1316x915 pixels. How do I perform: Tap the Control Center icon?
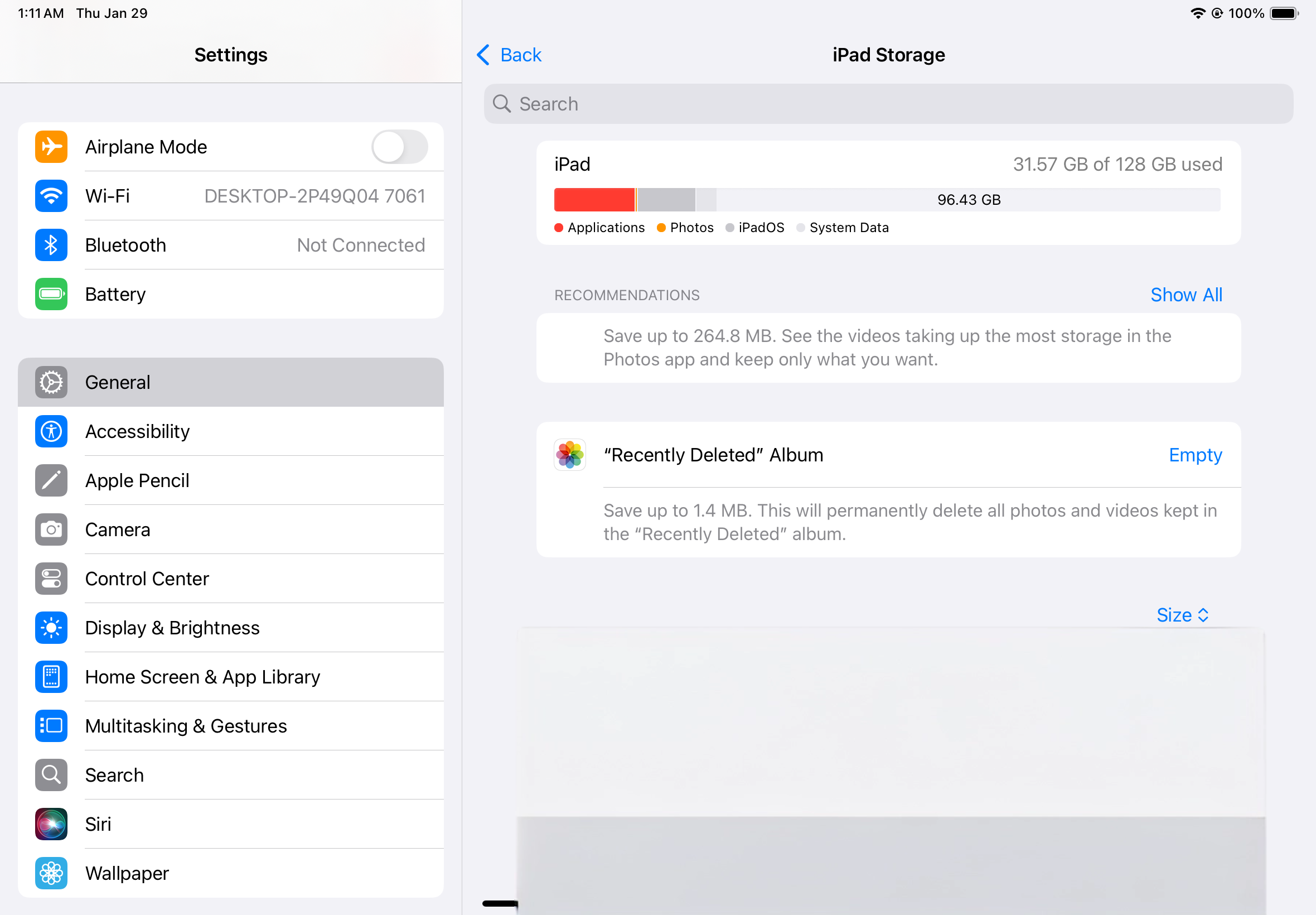click(x=51, y=579)
